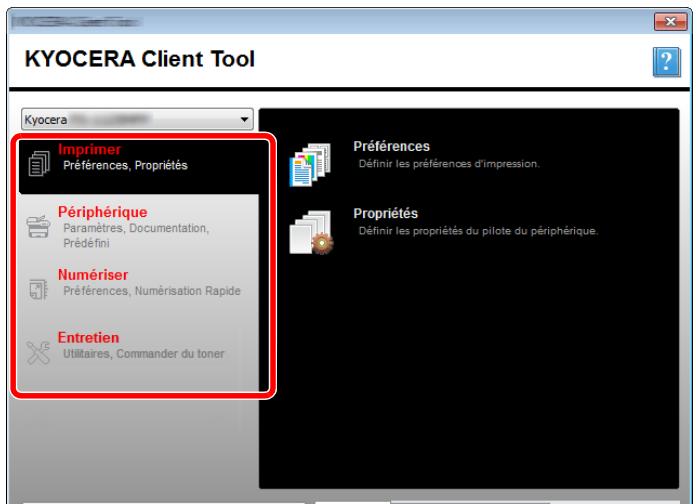Click the Propriétés gear documents icon

click(x=311, y=232)
